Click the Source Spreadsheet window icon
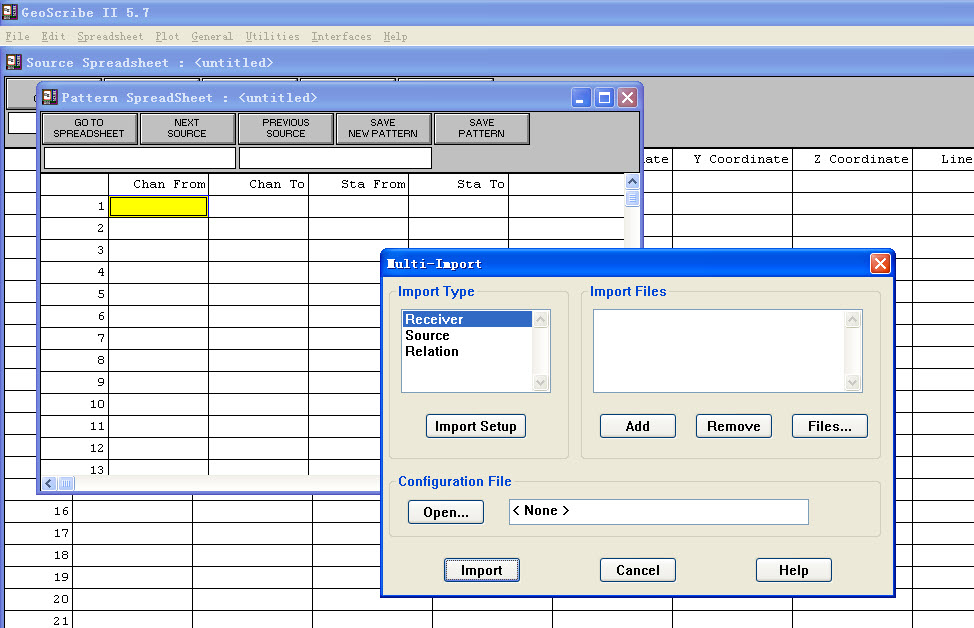The height and width of the screenshot is (628, 974). click(14, 62)
